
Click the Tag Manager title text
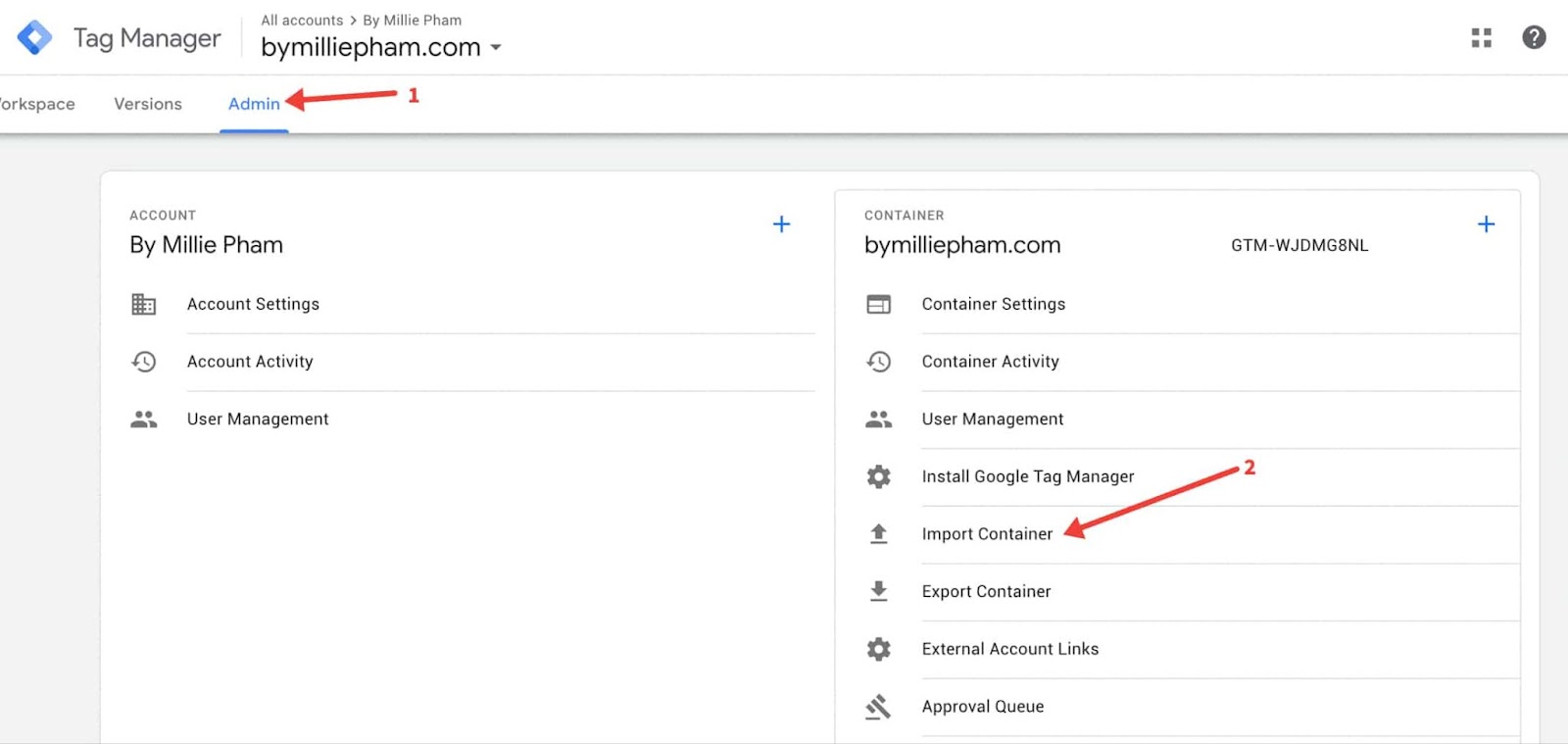click(147, 38)
